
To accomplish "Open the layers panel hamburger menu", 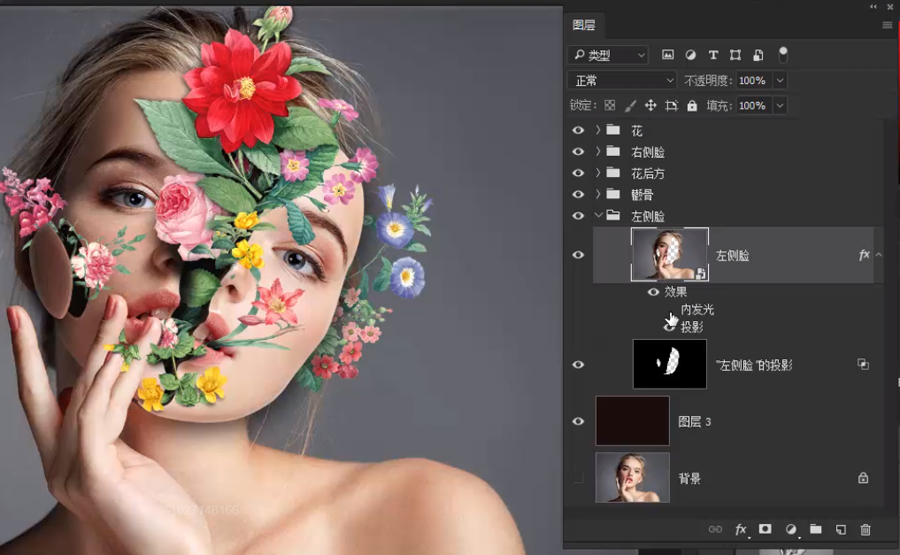I will point(887,25).
